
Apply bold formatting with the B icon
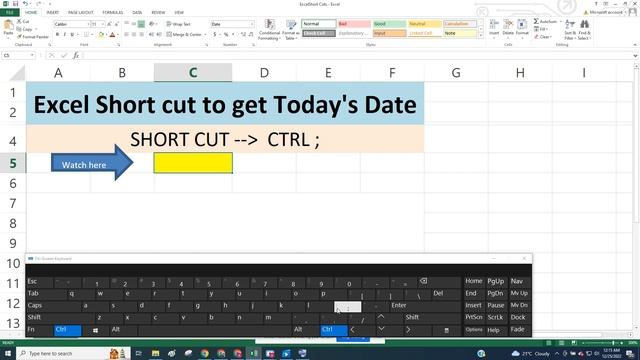57,35
